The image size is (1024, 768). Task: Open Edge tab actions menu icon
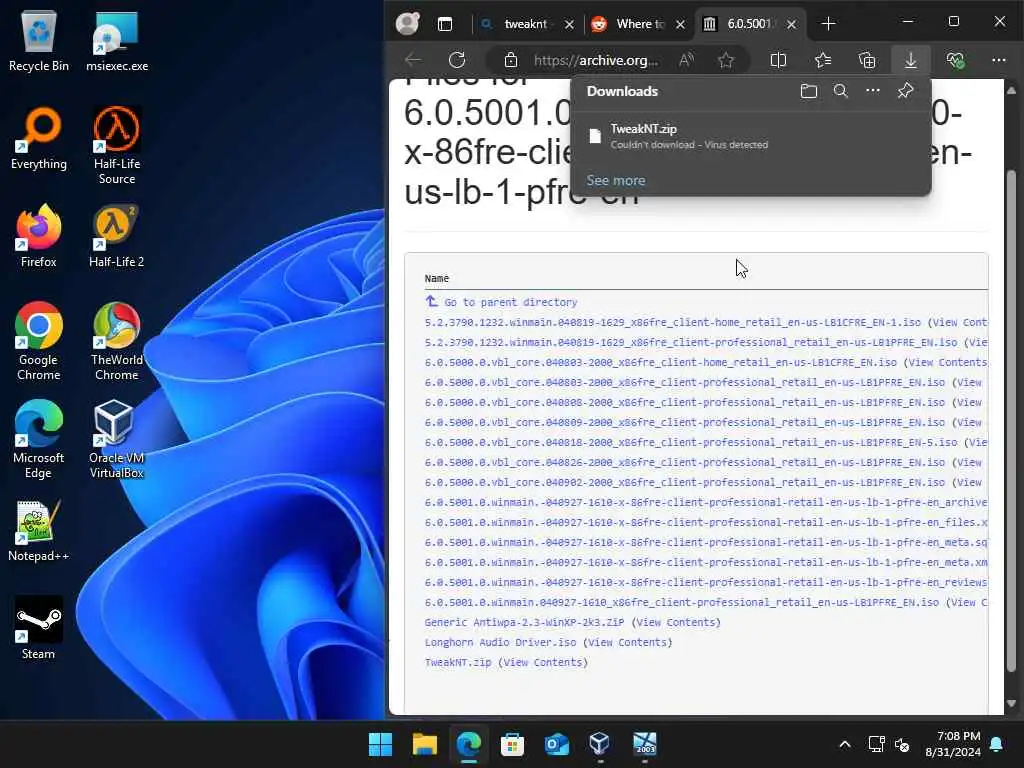pyautogui.click(x=445, y=24)
